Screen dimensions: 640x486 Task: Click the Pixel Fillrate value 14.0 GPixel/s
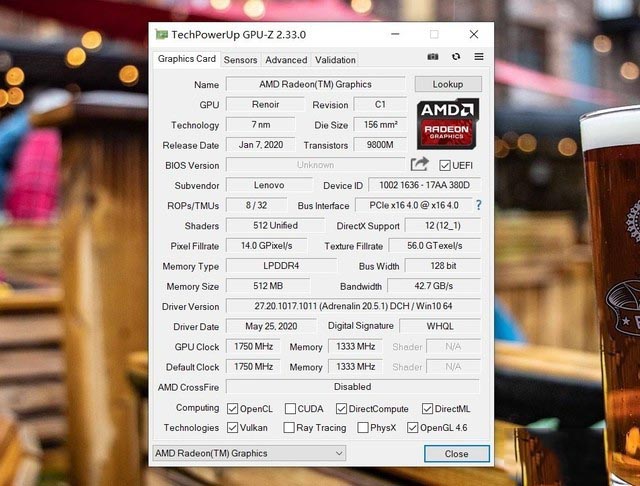pyautogui.click(x=267, y=246)
